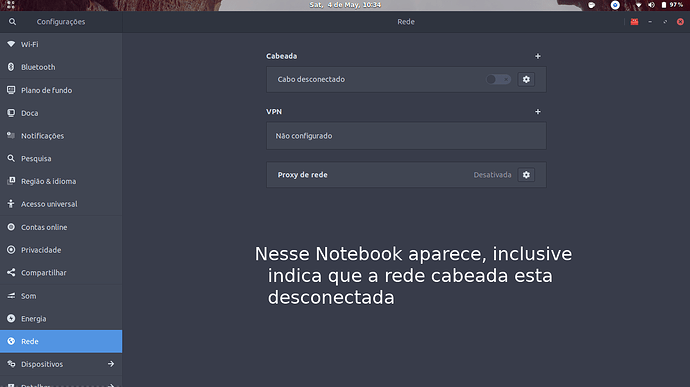Add a wired connection with Cabeada plus

538,56
